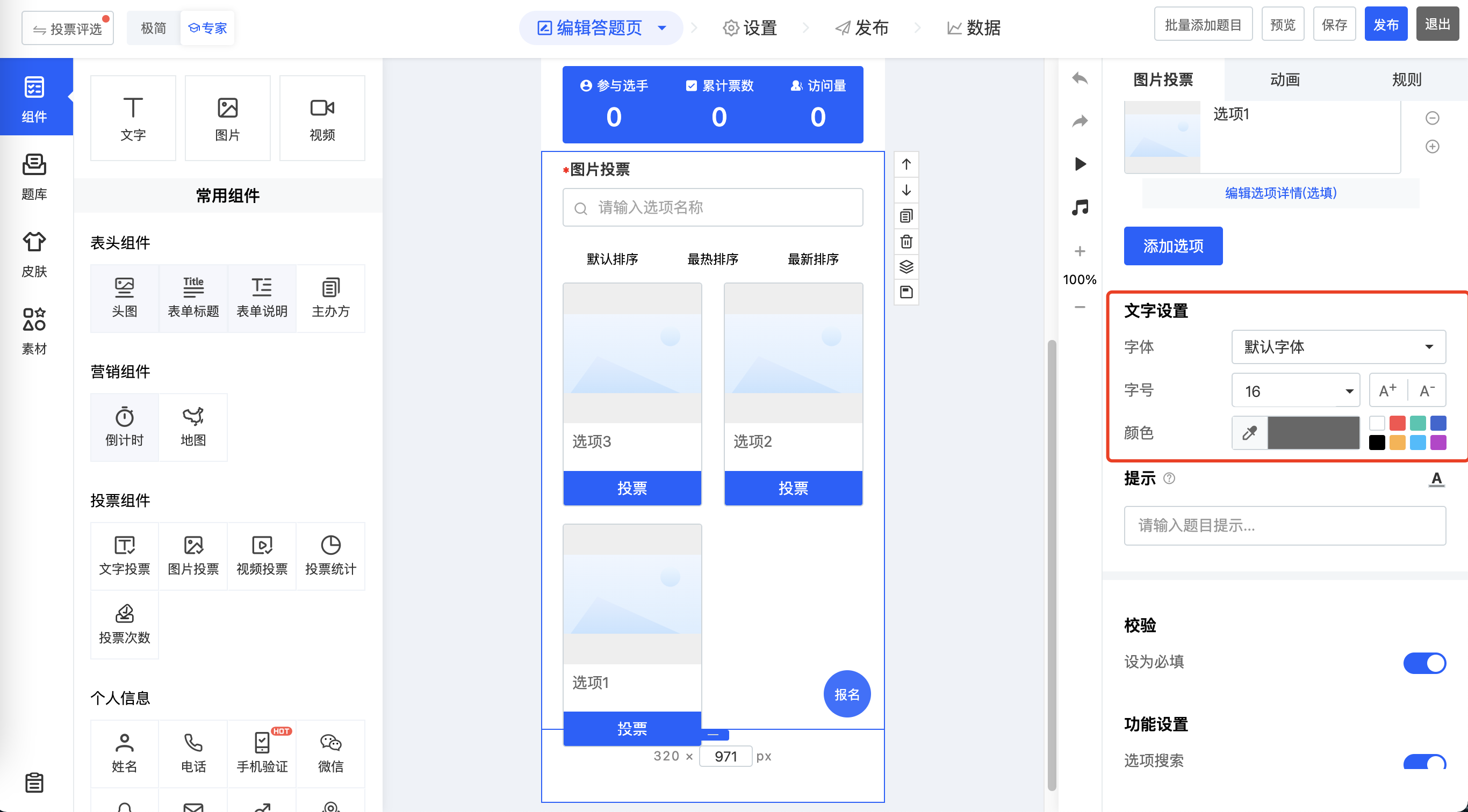Click the 投票 button under 选项3
Screen dimensions: 1468x812
coord(632,488)
